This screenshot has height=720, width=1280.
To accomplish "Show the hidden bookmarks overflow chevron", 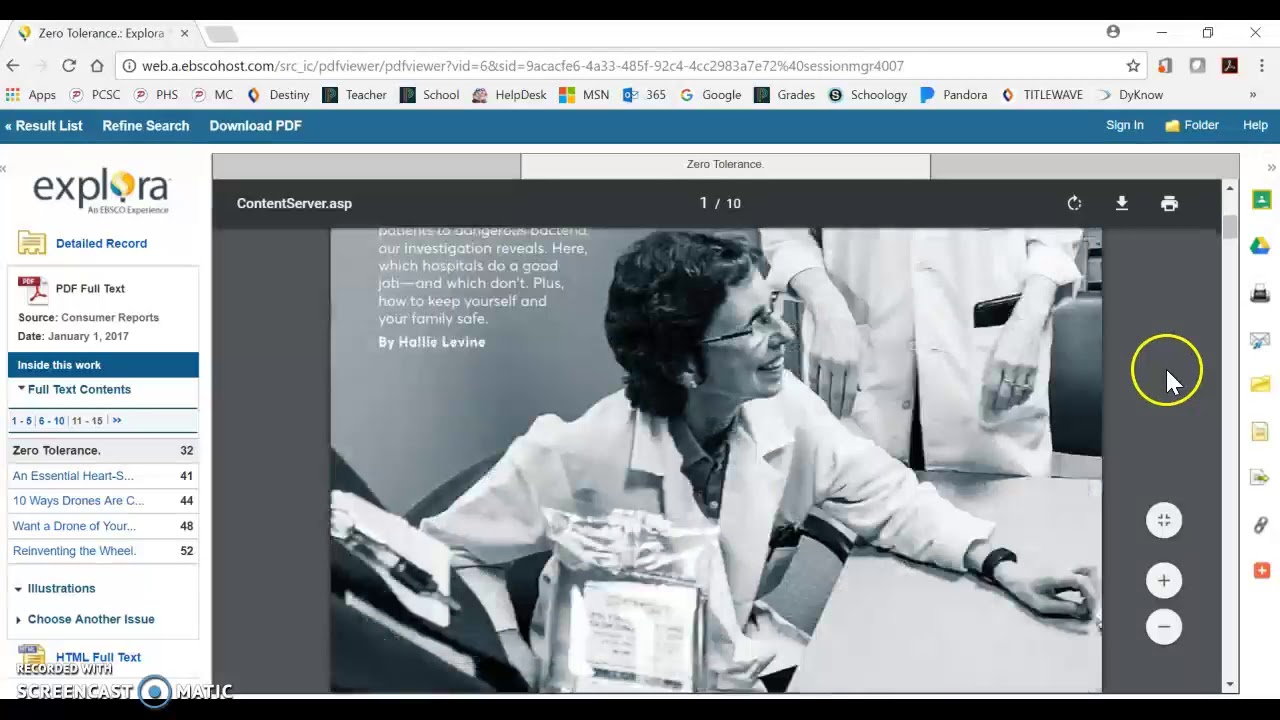I will tap(1252, 95).
